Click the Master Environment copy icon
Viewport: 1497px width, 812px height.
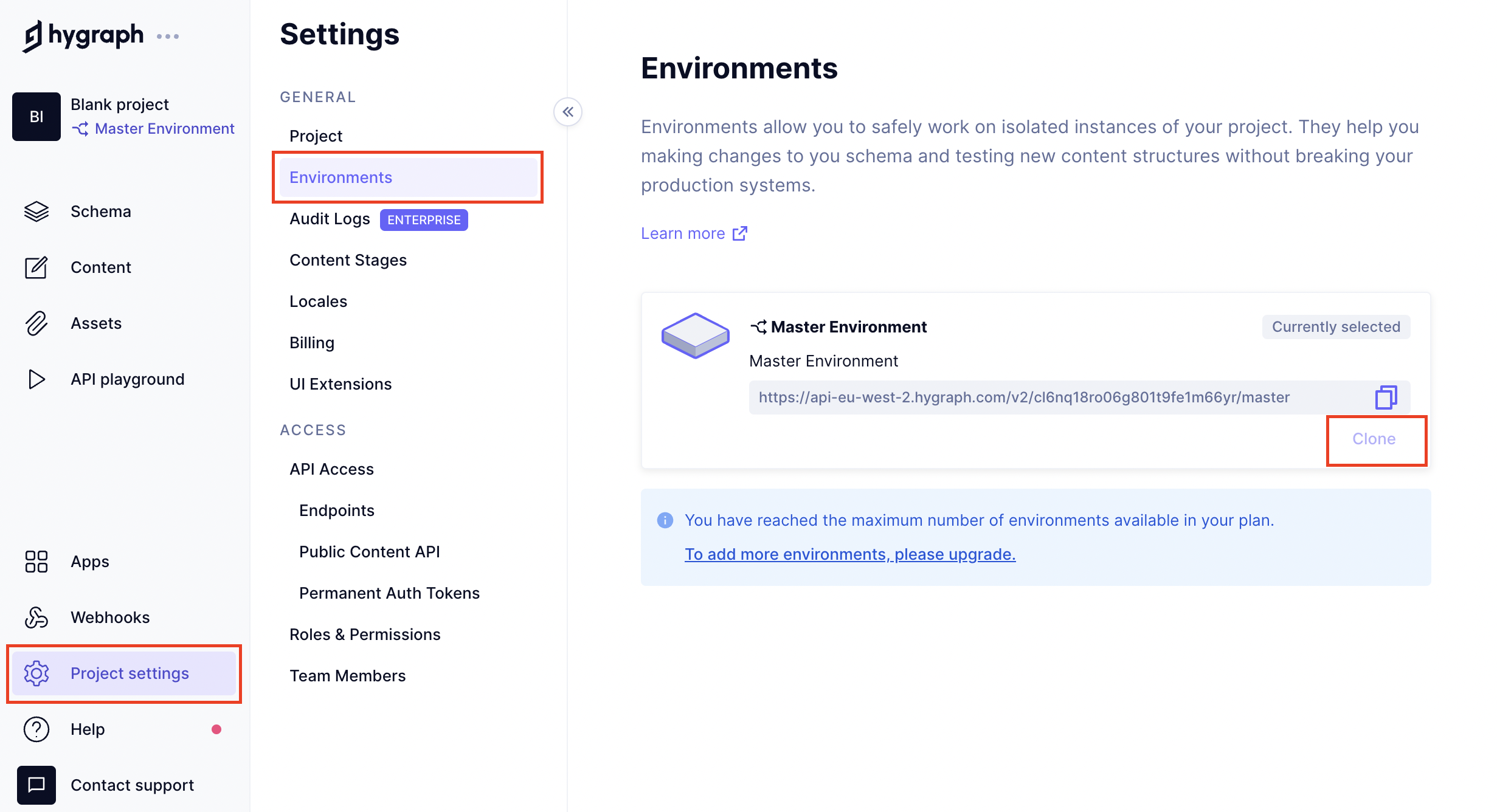pos(1385,396)
